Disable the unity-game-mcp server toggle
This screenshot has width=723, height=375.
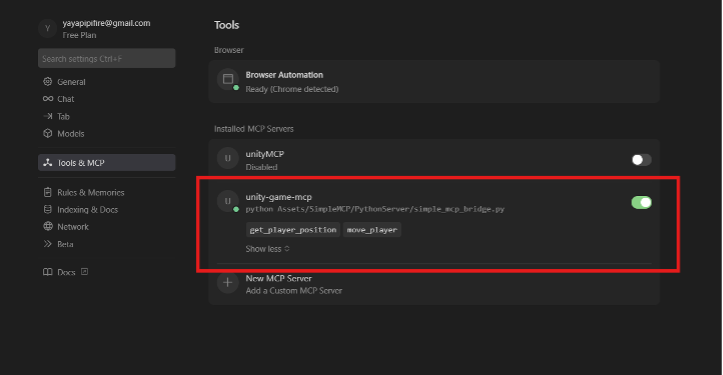(x=641, y=202)
